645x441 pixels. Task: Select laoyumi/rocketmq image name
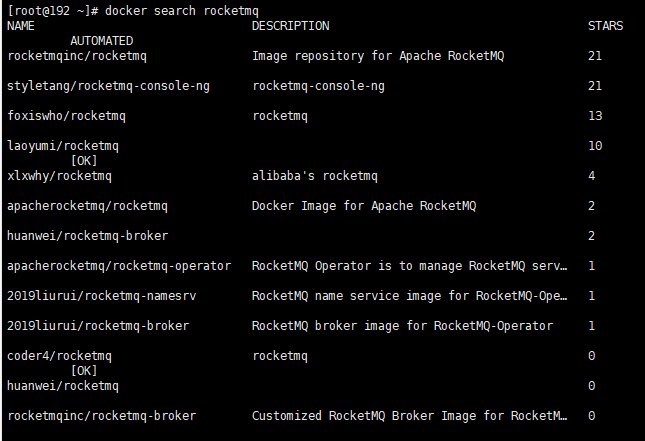click(x=63, y=146)
